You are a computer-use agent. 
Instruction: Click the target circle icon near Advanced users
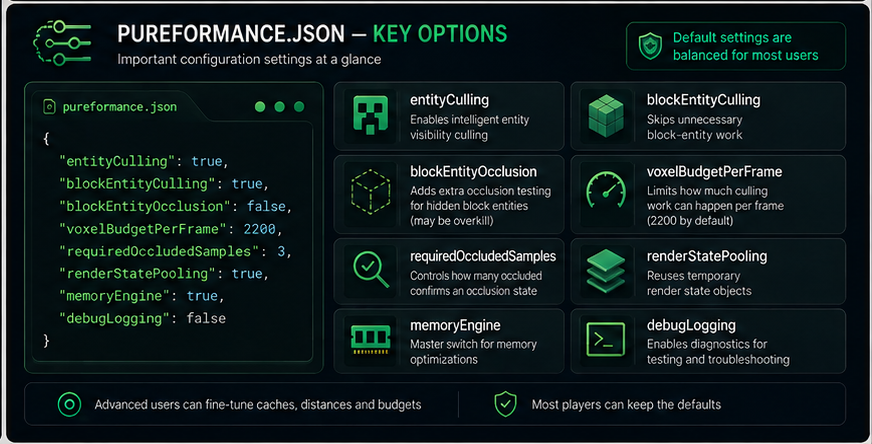coord(70,404)
